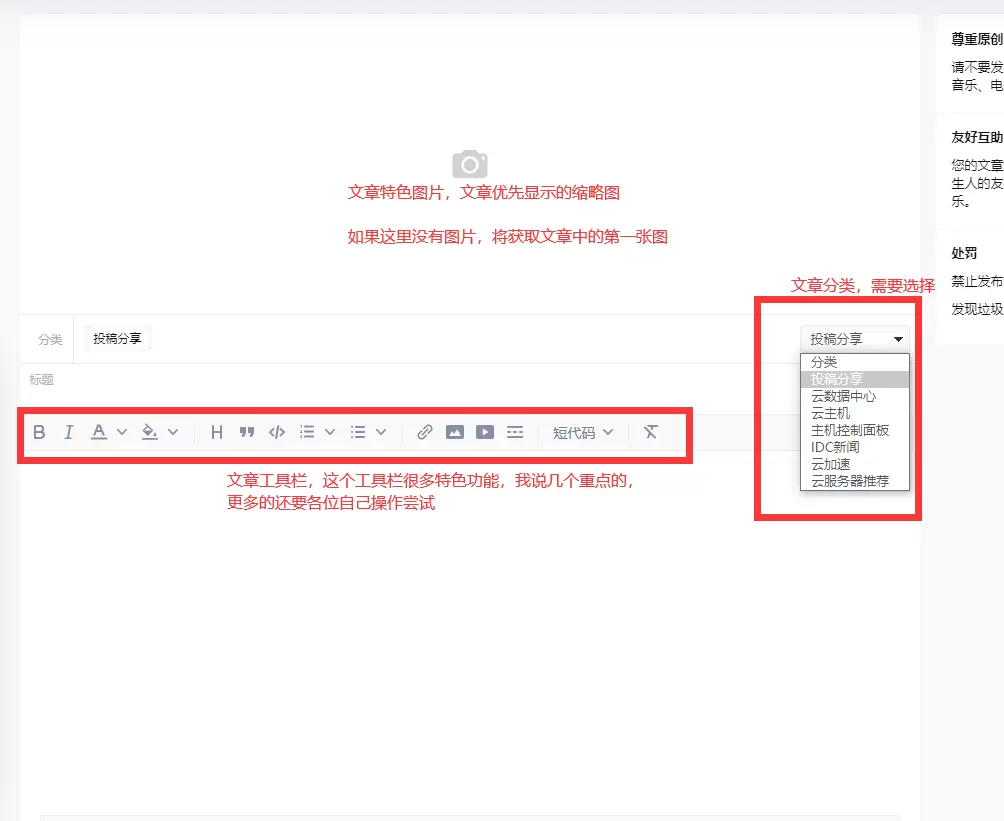This screenshot has height=821, width=1004.
Task: Click the highlight color swatch in toolbar
Action: [x=150, y=432]
